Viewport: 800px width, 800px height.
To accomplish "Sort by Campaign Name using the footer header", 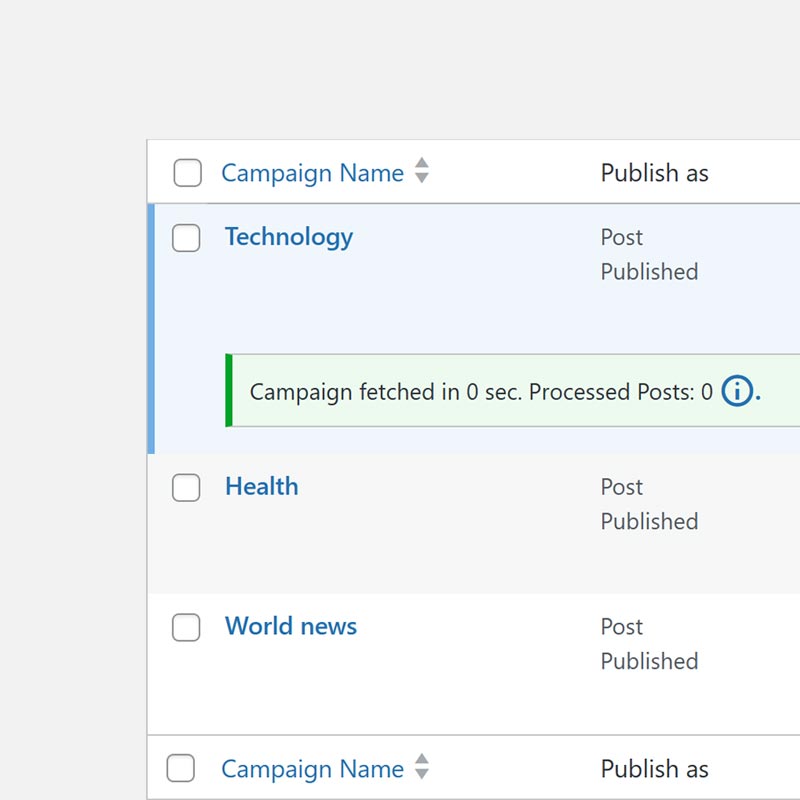I will coord(312,769).
